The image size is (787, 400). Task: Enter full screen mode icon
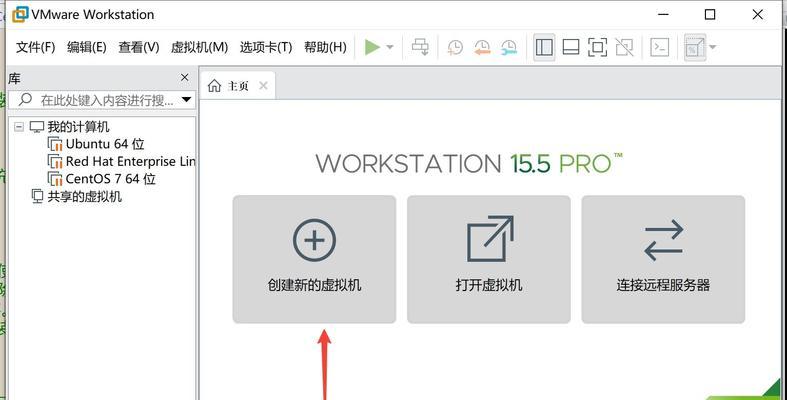tap(597, 47)
